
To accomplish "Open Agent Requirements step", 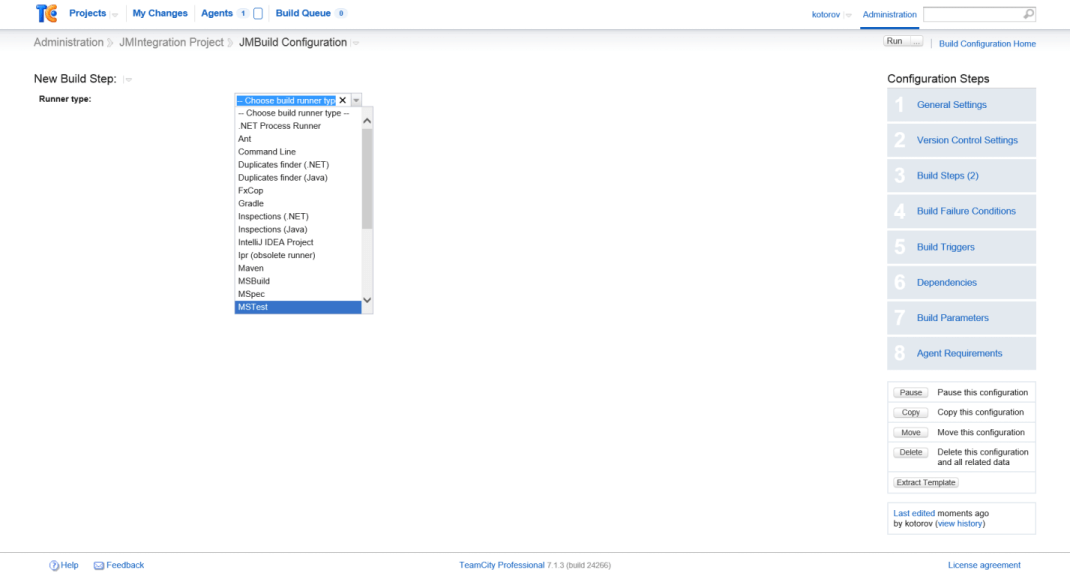I will [961, 353].
